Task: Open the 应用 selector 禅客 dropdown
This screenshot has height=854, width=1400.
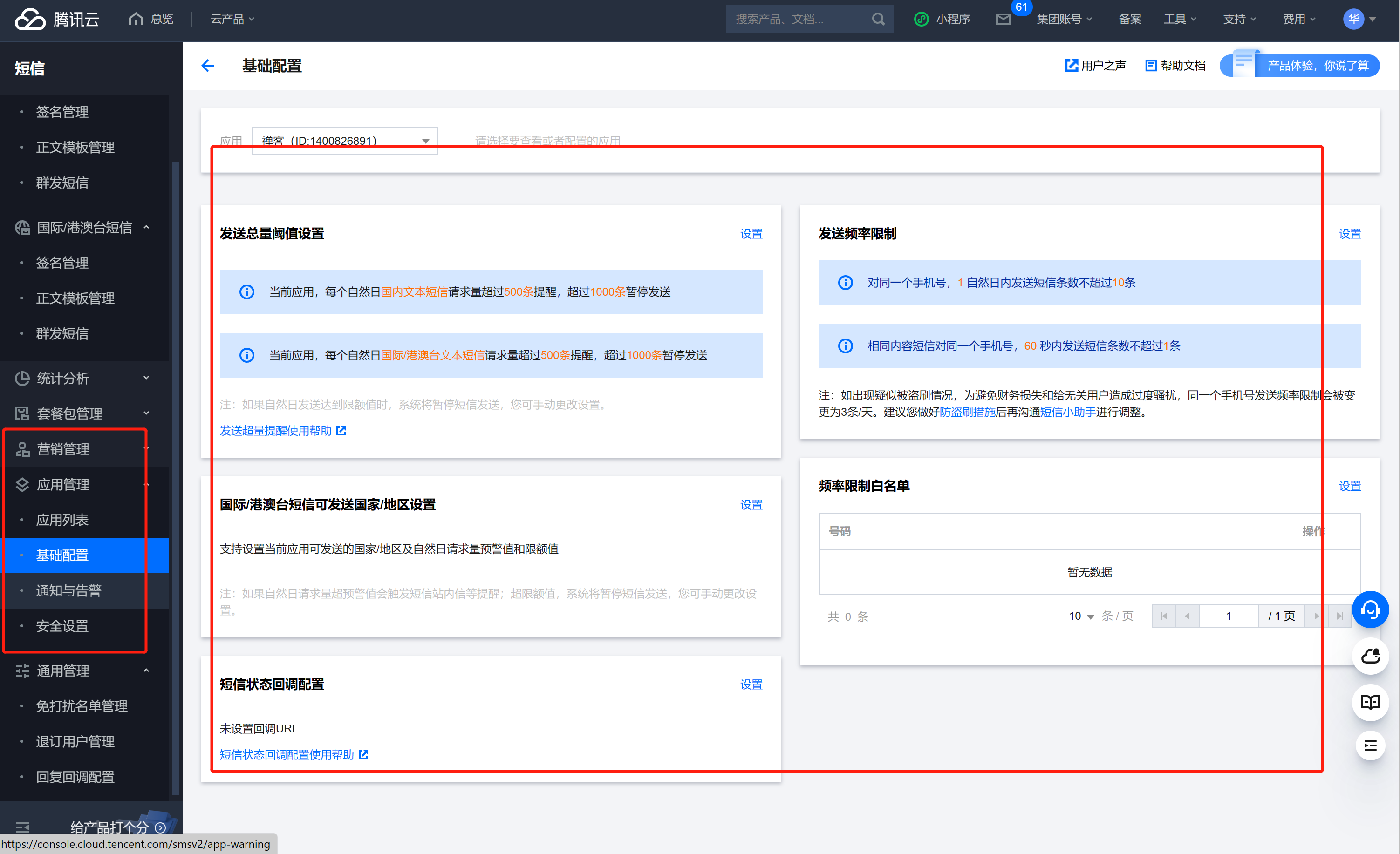Action: (344, 141)
